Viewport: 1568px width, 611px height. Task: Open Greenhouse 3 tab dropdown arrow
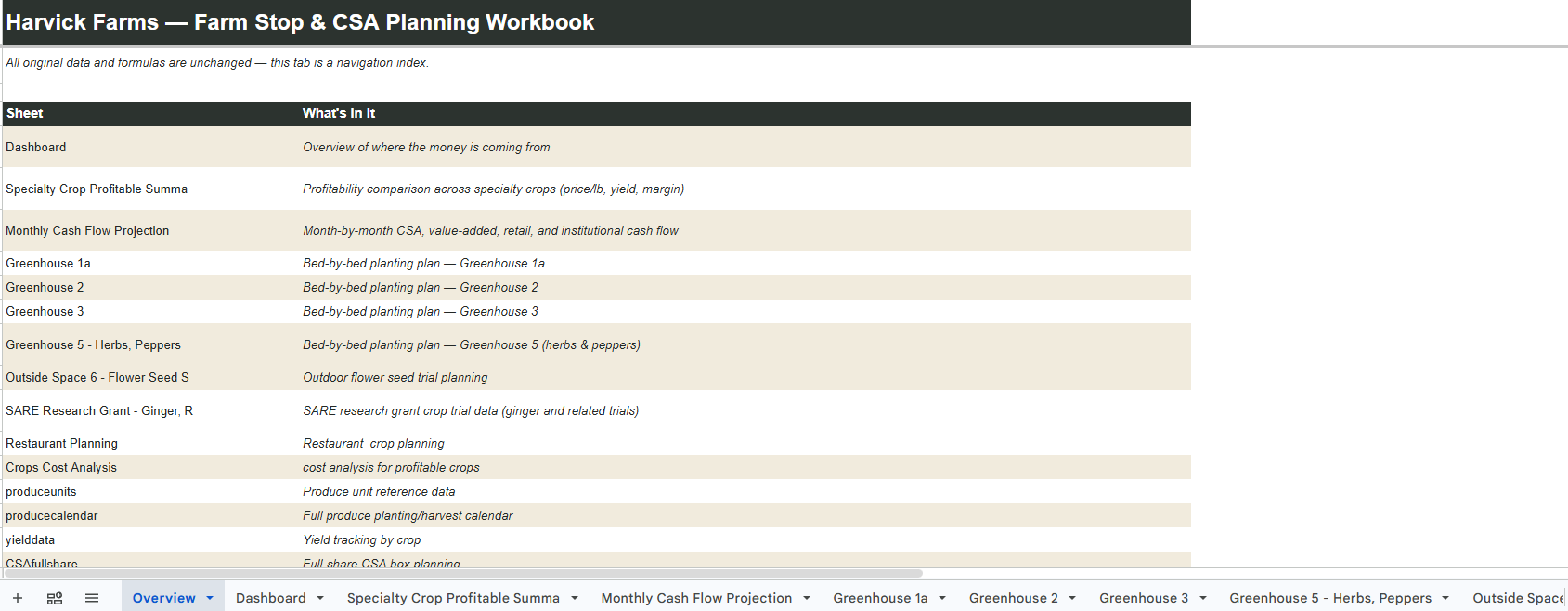coord(1203,598)
